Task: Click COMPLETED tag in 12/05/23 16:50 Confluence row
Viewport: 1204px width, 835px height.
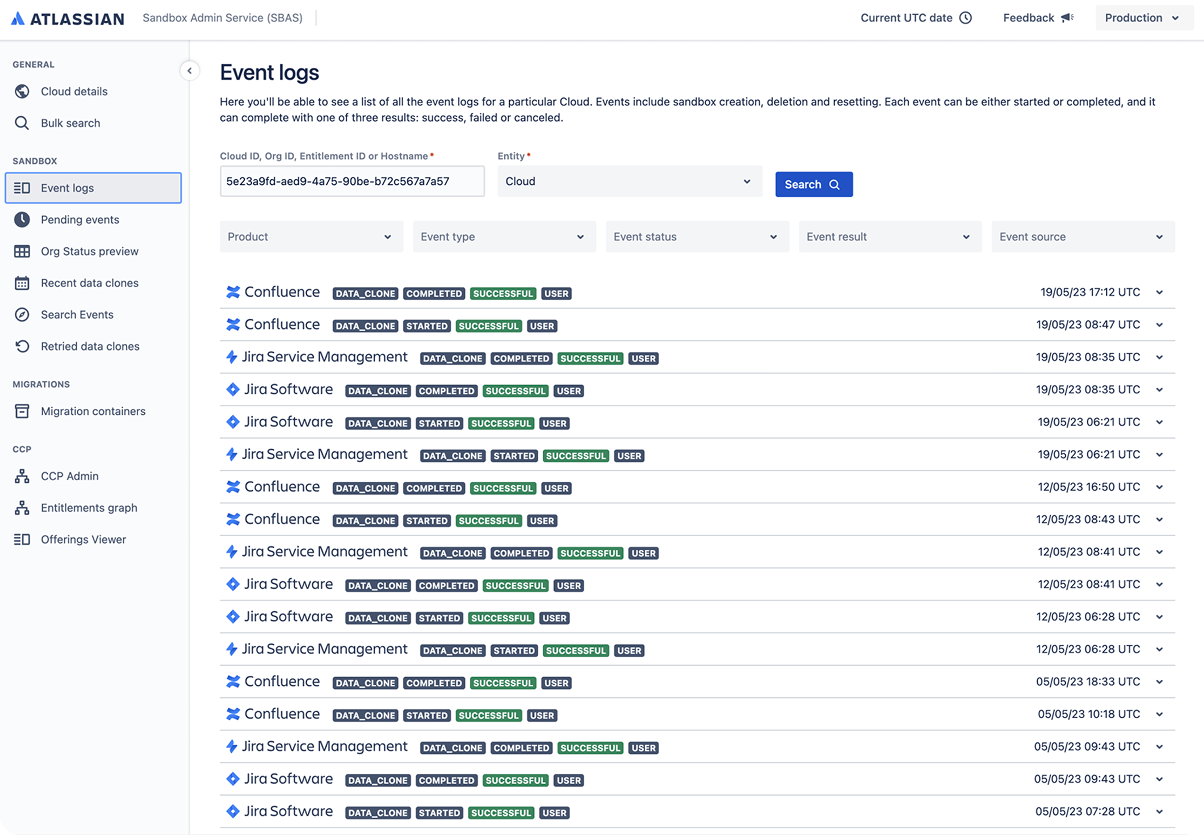Action: point(434,489)
